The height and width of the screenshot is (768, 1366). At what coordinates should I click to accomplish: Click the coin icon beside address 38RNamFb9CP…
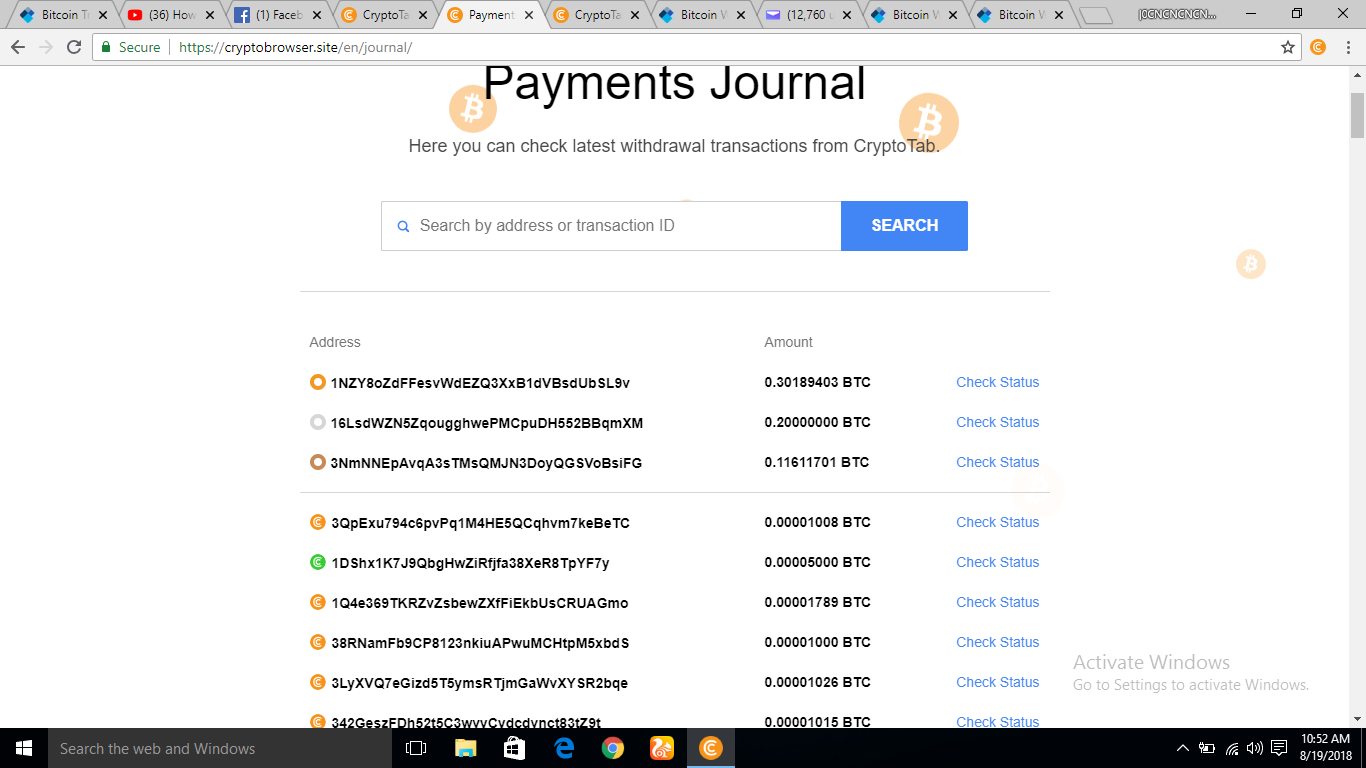318,642
